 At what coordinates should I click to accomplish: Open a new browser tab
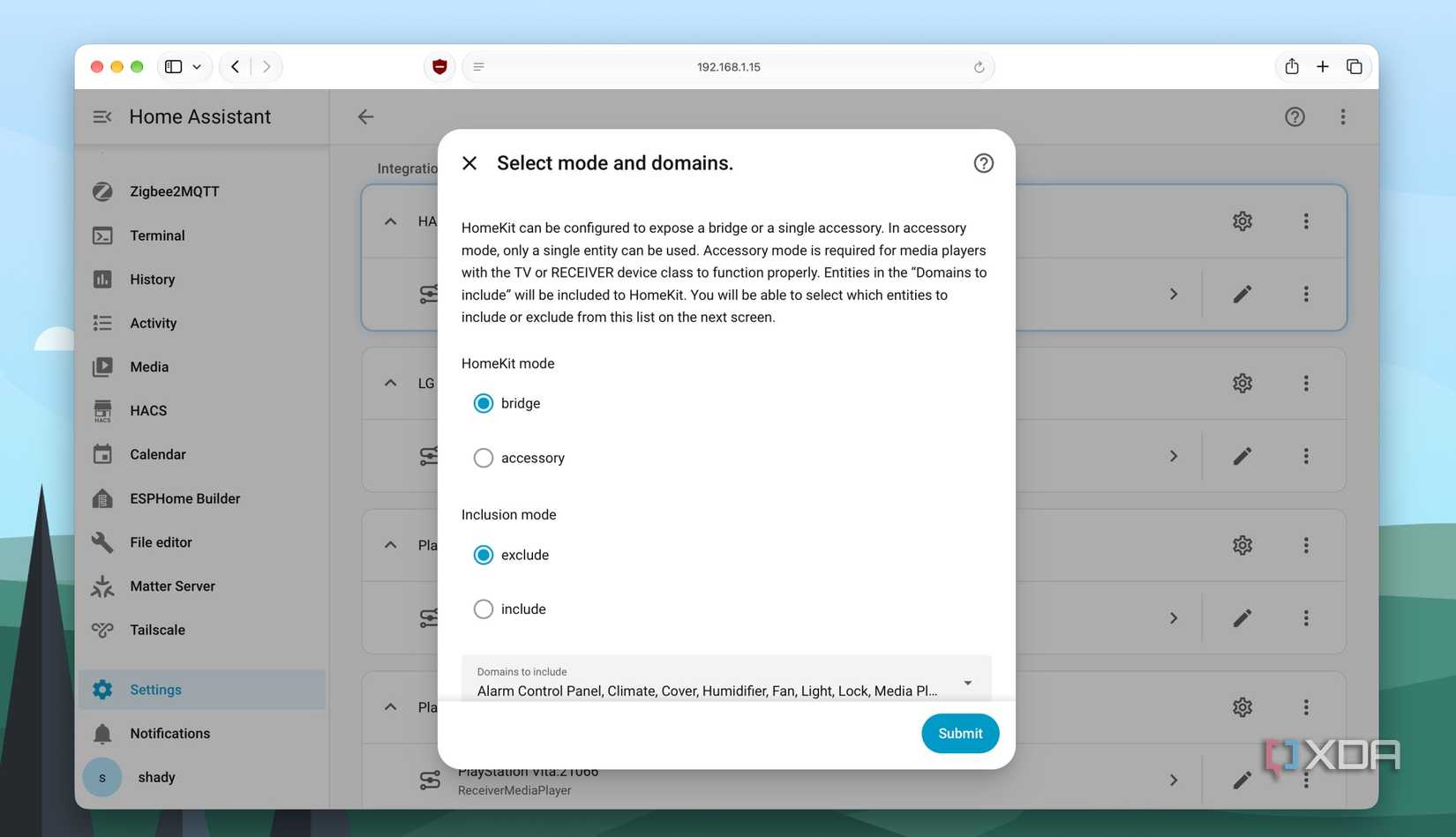point(1323,66)
